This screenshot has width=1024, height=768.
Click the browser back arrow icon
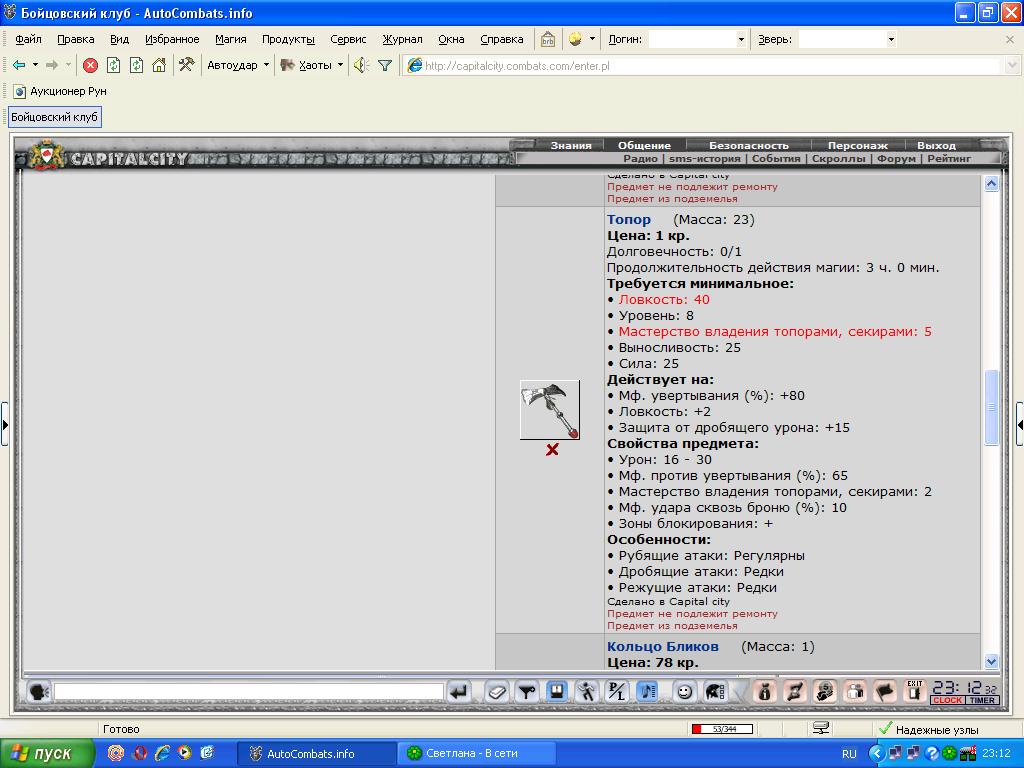pos(19,65)
